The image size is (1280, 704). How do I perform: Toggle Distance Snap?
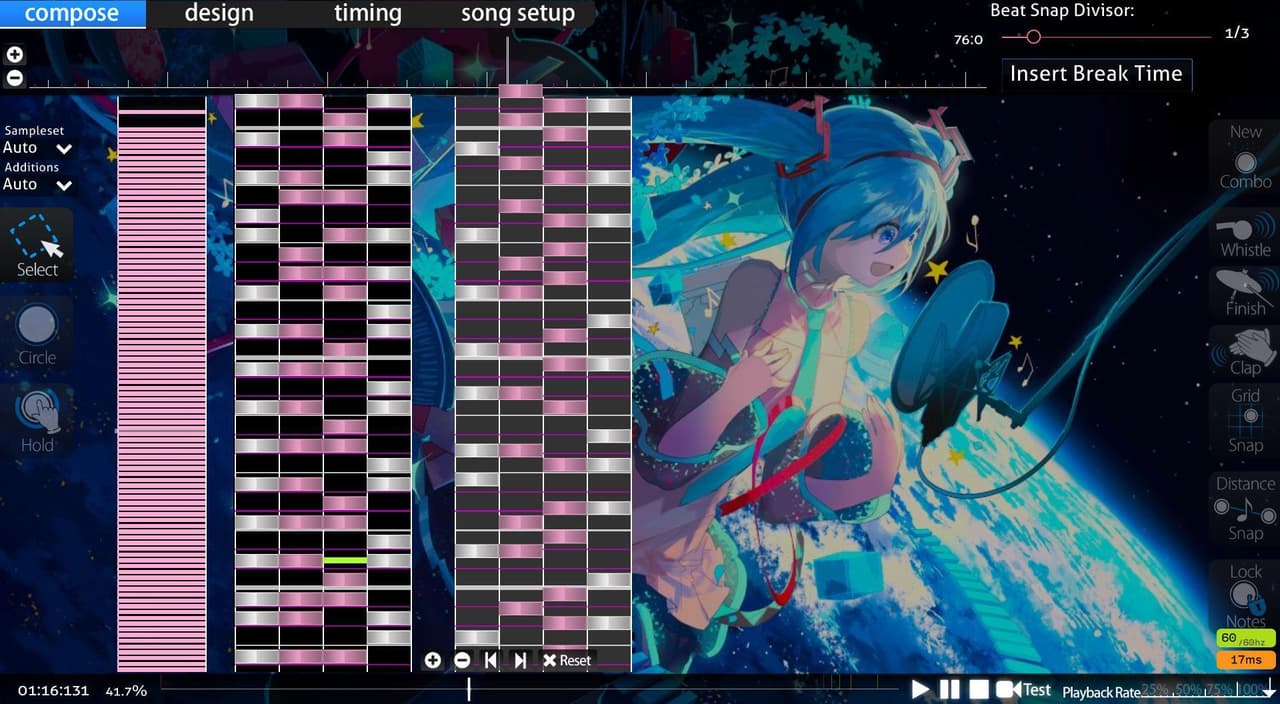coord(1245,509)
